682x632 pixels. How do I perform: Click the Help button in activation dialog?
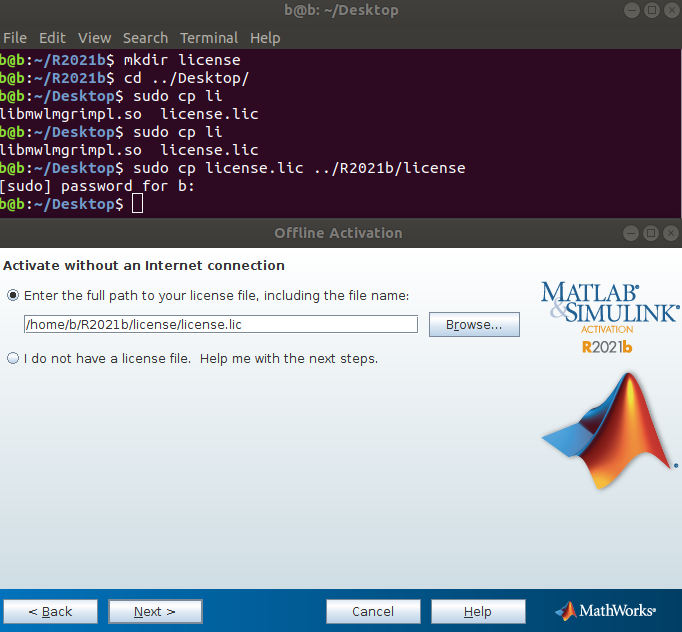[x=478, y=612]
